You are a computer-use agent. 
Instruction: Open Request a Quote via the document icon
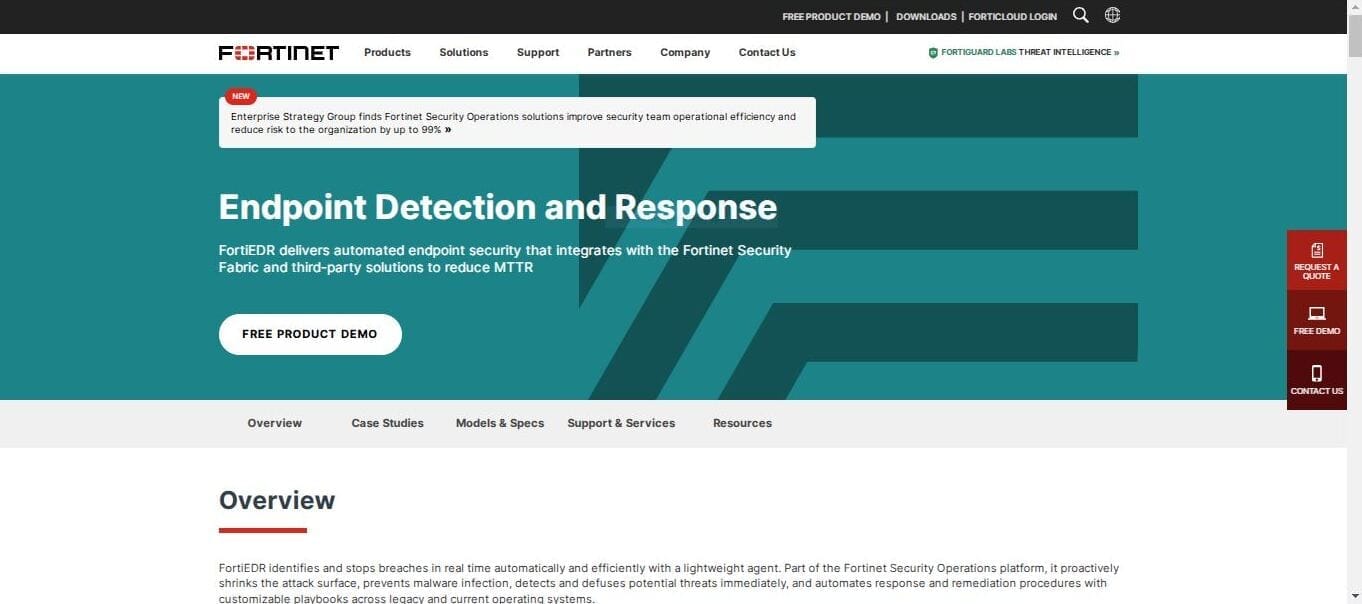pos(1316,251)
